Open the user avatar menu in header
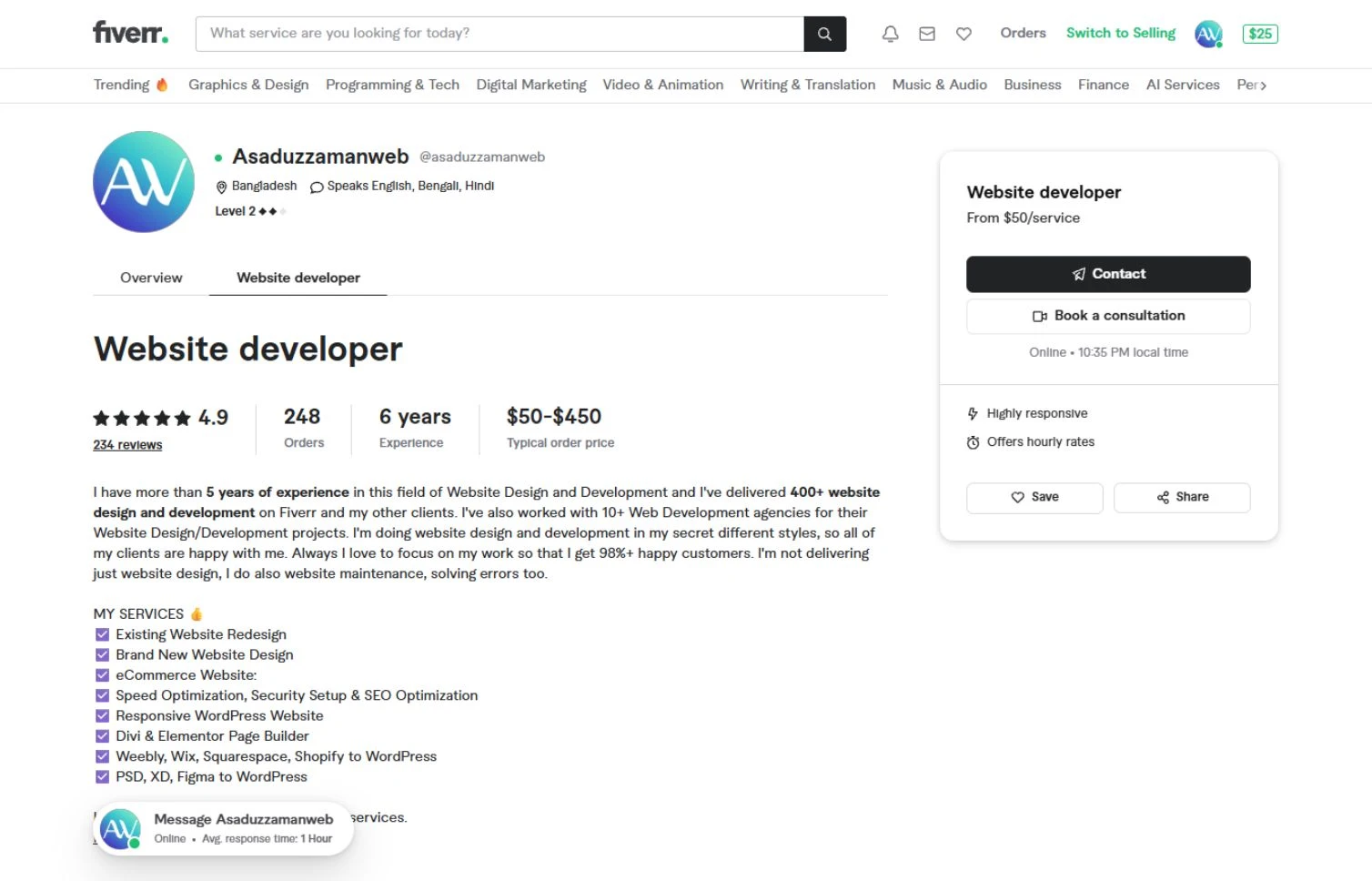This screenshot has height=881, width=1372. [x=1208, y=34]
